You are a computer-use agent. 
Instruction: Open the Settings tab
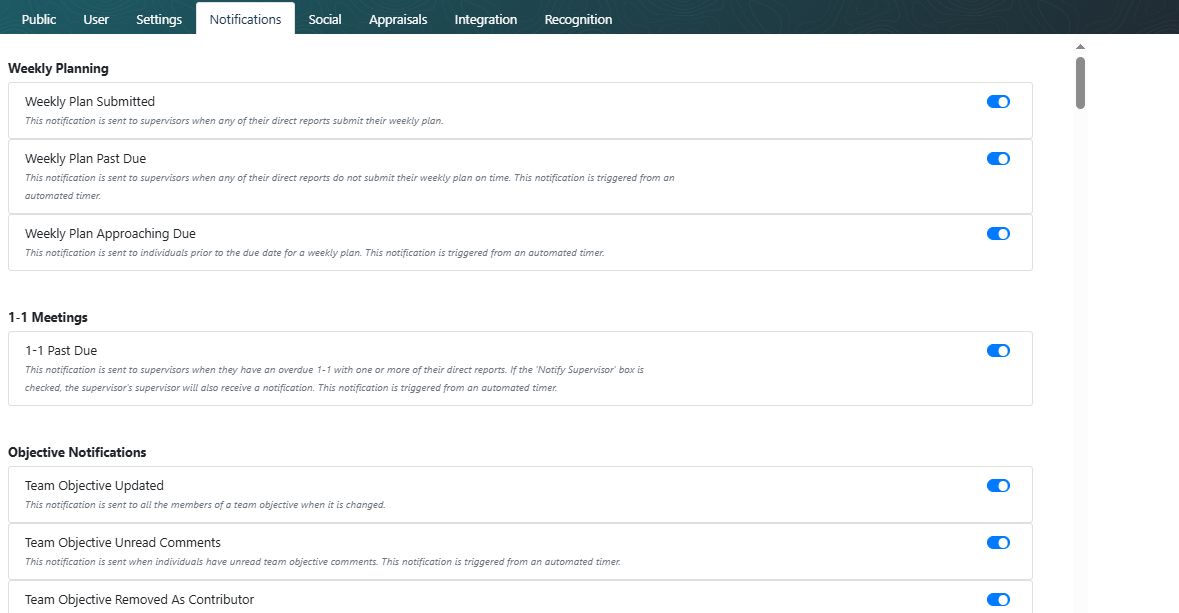pos(159,20)
